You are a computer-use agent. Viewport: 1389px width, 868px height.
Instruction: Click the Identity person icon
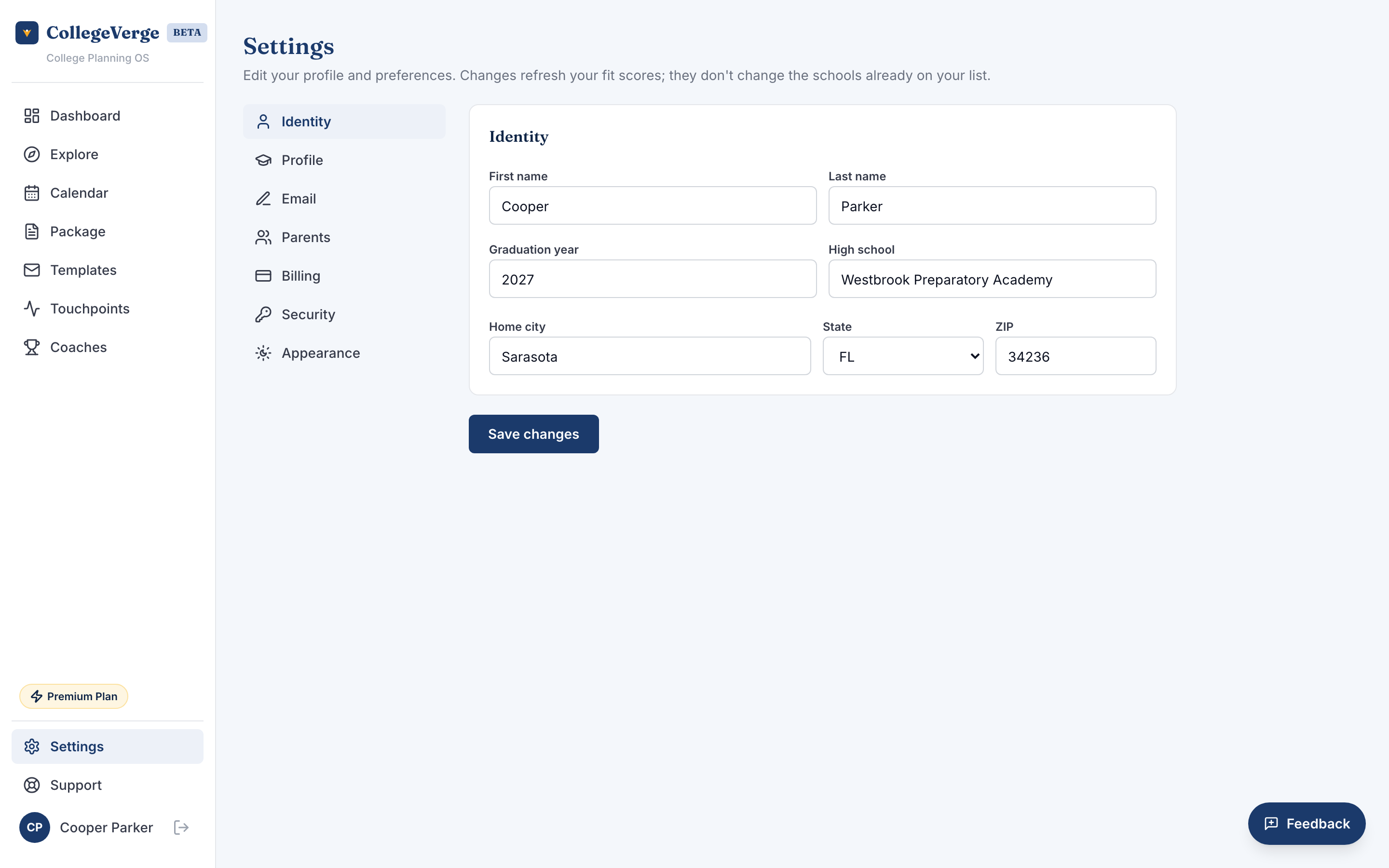click(x=263, y=122)
